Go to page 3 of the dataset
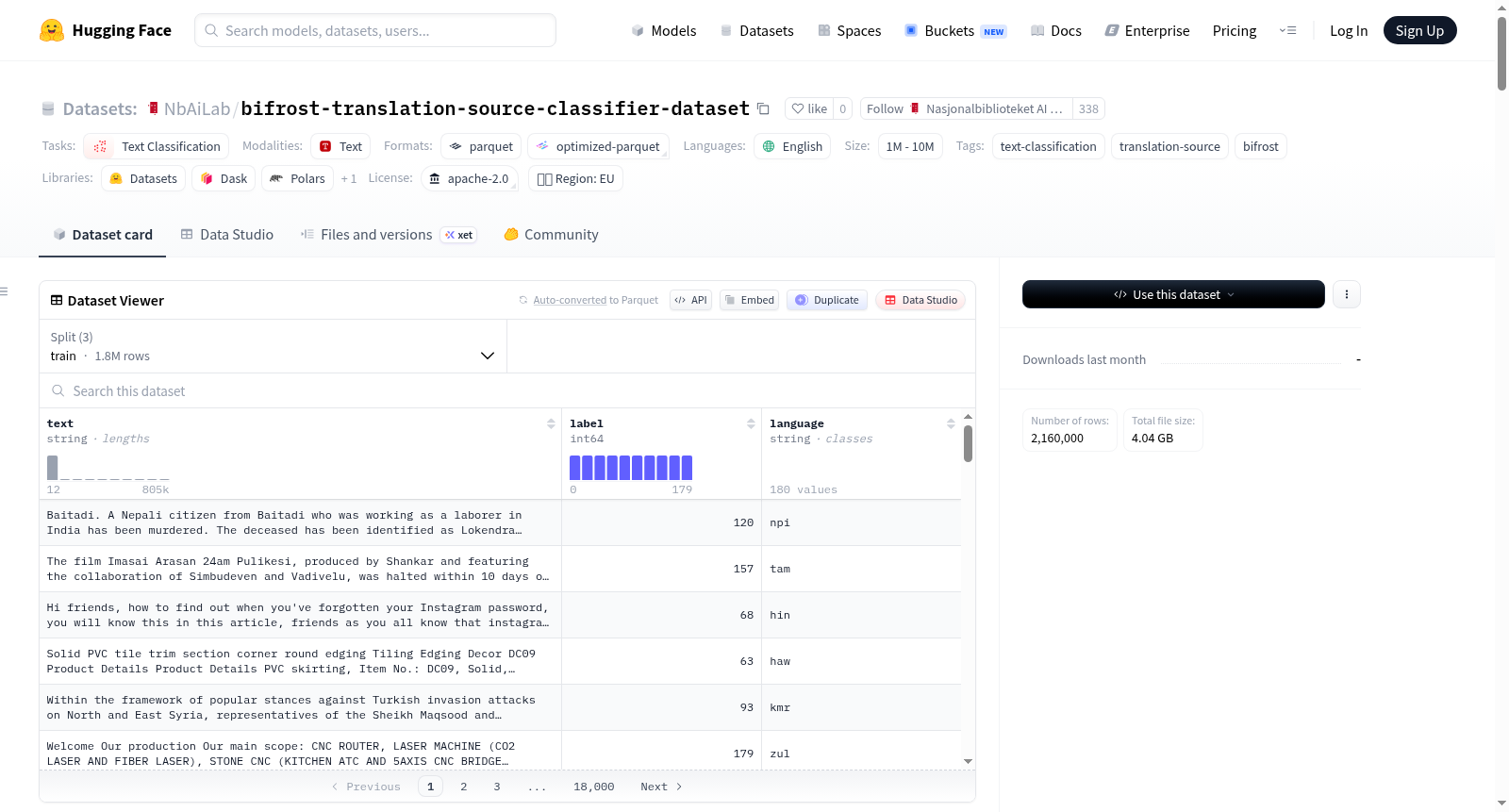1509x812 pixels. tap(497, 787)
